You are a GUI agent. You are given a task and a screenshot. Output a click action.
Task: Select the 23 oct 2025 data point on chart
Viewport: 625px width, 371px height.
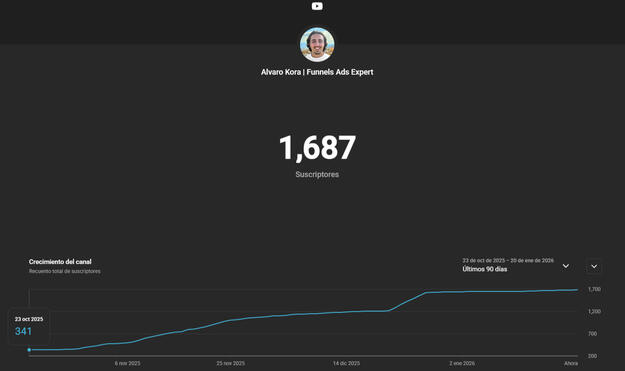[29, 350]
